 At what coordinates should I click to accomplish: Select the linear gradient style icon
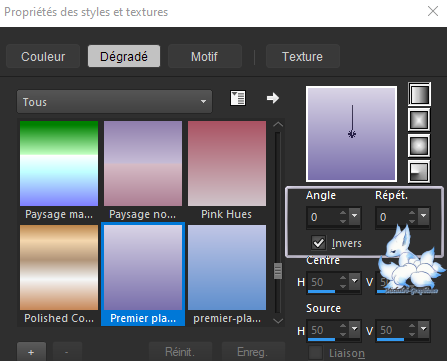point(419,94)
